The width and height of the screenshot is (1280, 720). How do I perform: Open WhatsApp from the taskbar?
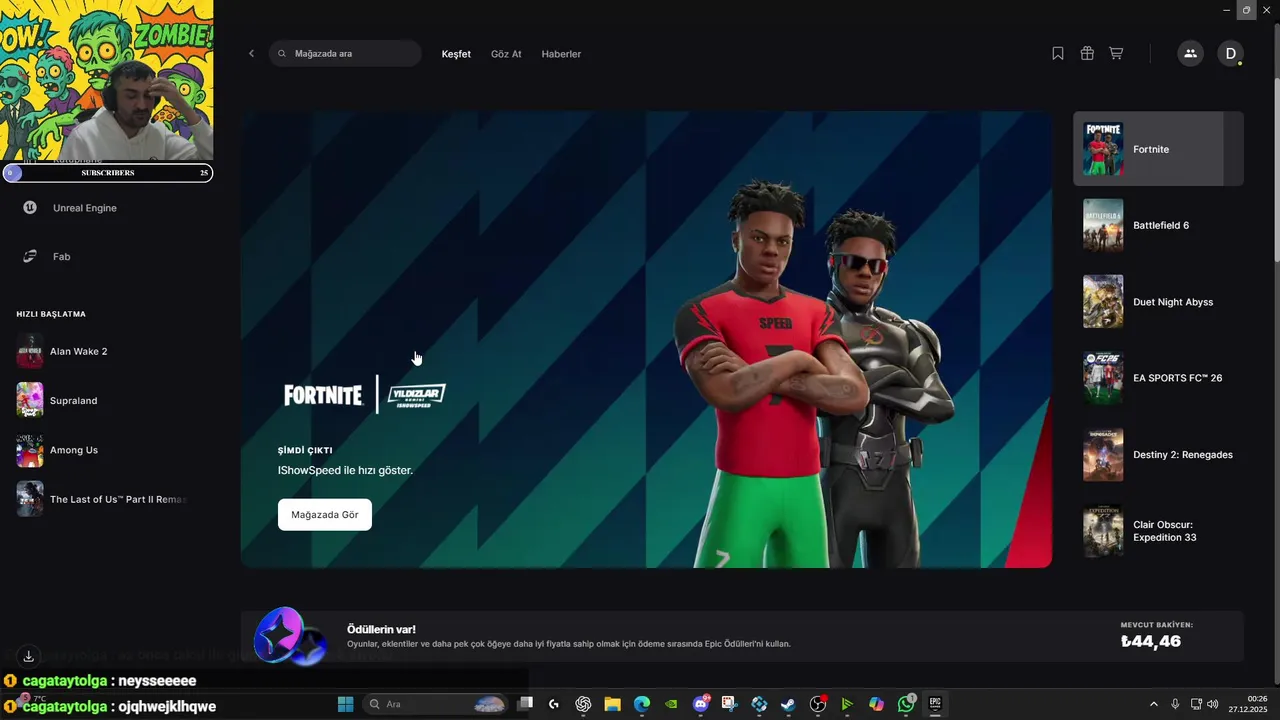coord(906,704)
